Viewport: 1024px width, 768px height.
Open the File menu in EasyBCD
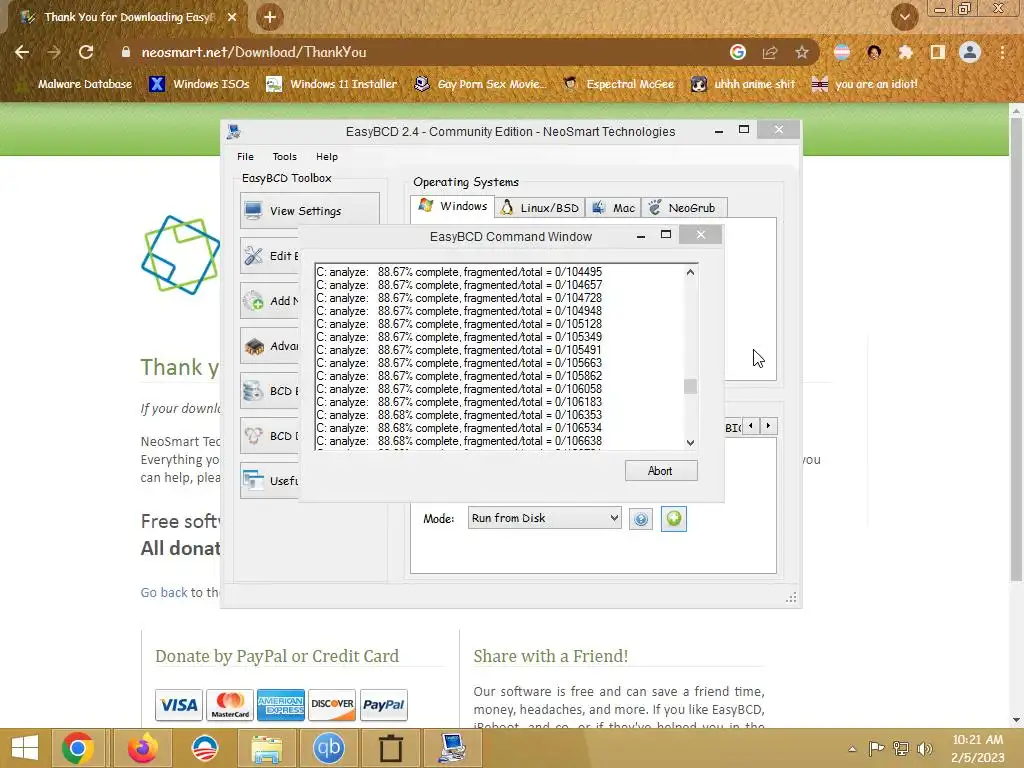(x=246, y=157)
